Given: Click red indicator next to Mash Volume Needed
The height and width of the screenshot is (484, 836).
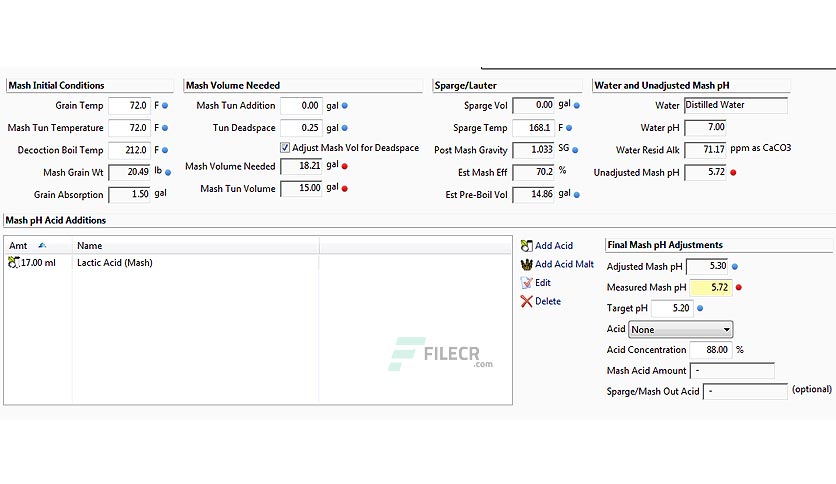Looking at the screenshot, I should coord(344,166).
